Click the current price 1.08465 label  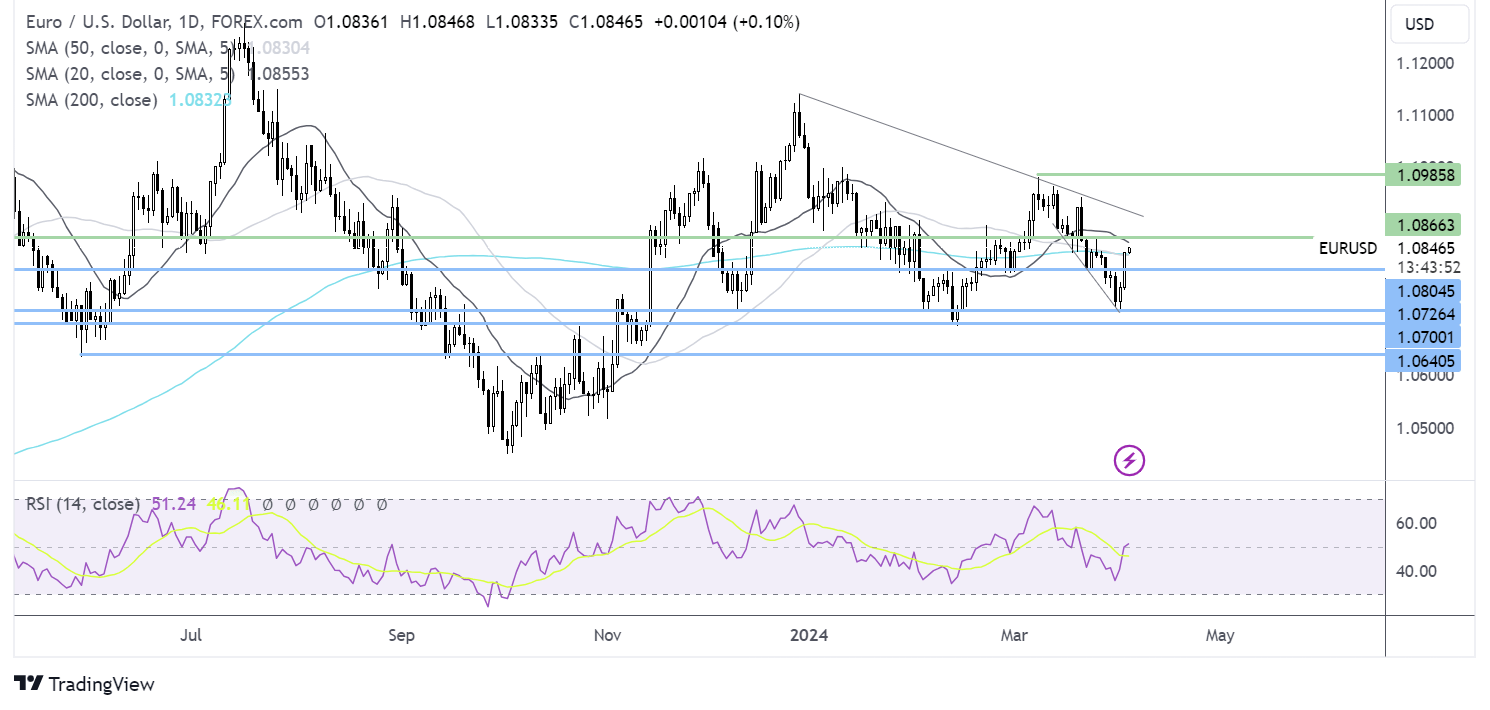(1427, 248)
